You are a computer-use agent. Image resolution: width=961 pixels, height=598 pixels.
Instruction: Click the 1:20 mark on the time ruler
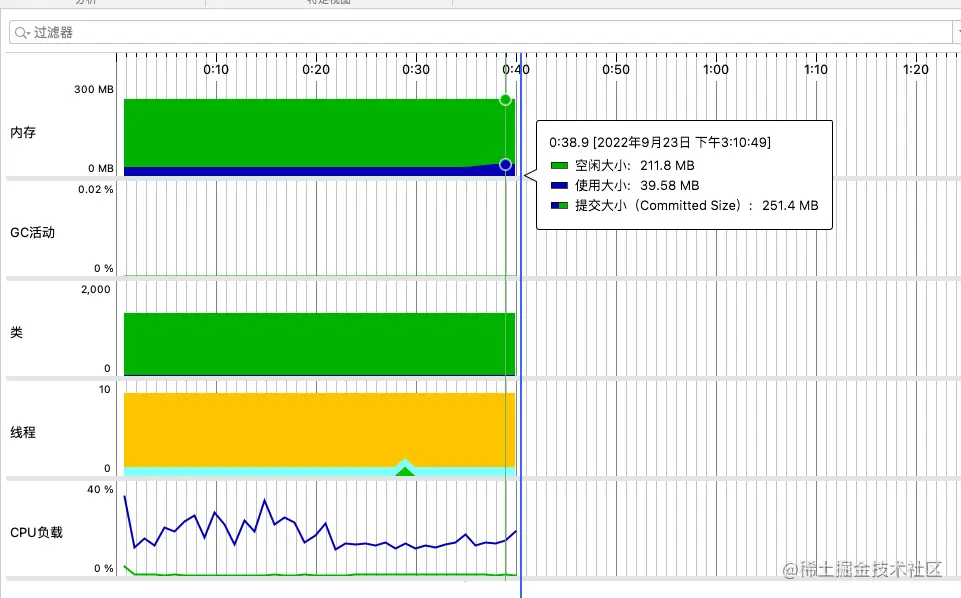[916, 69]
